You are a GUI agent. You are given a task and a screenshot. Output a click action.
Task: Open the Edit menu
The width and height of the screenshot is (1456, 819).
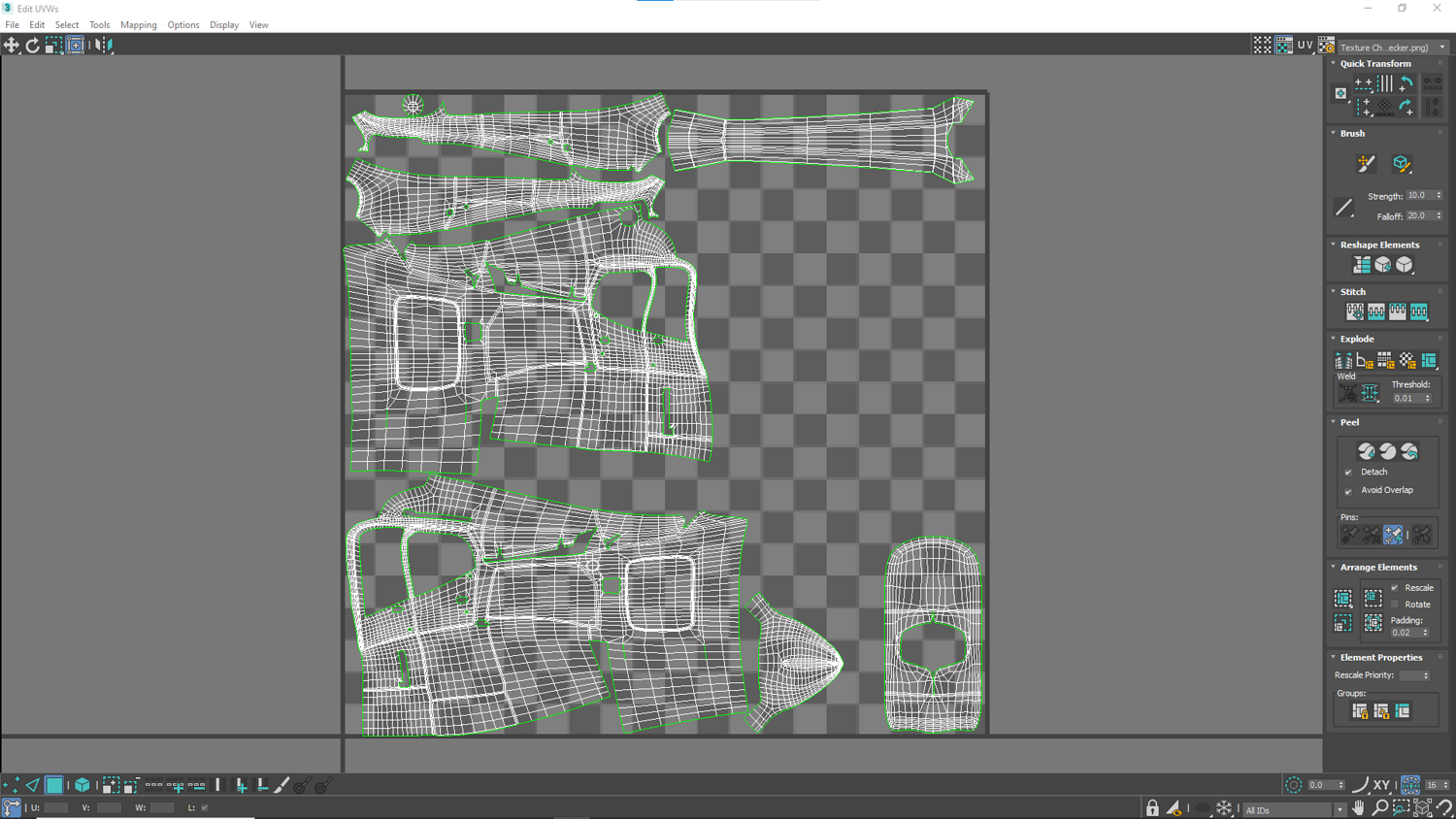coord(37,25)
